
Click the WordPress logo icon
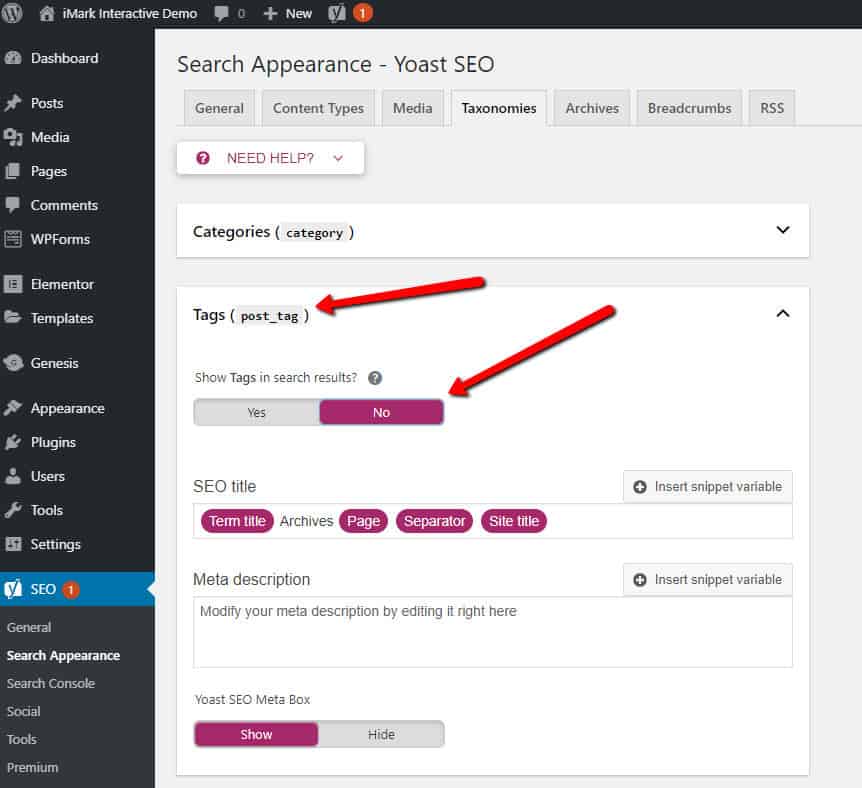click(x=12, y=13)
